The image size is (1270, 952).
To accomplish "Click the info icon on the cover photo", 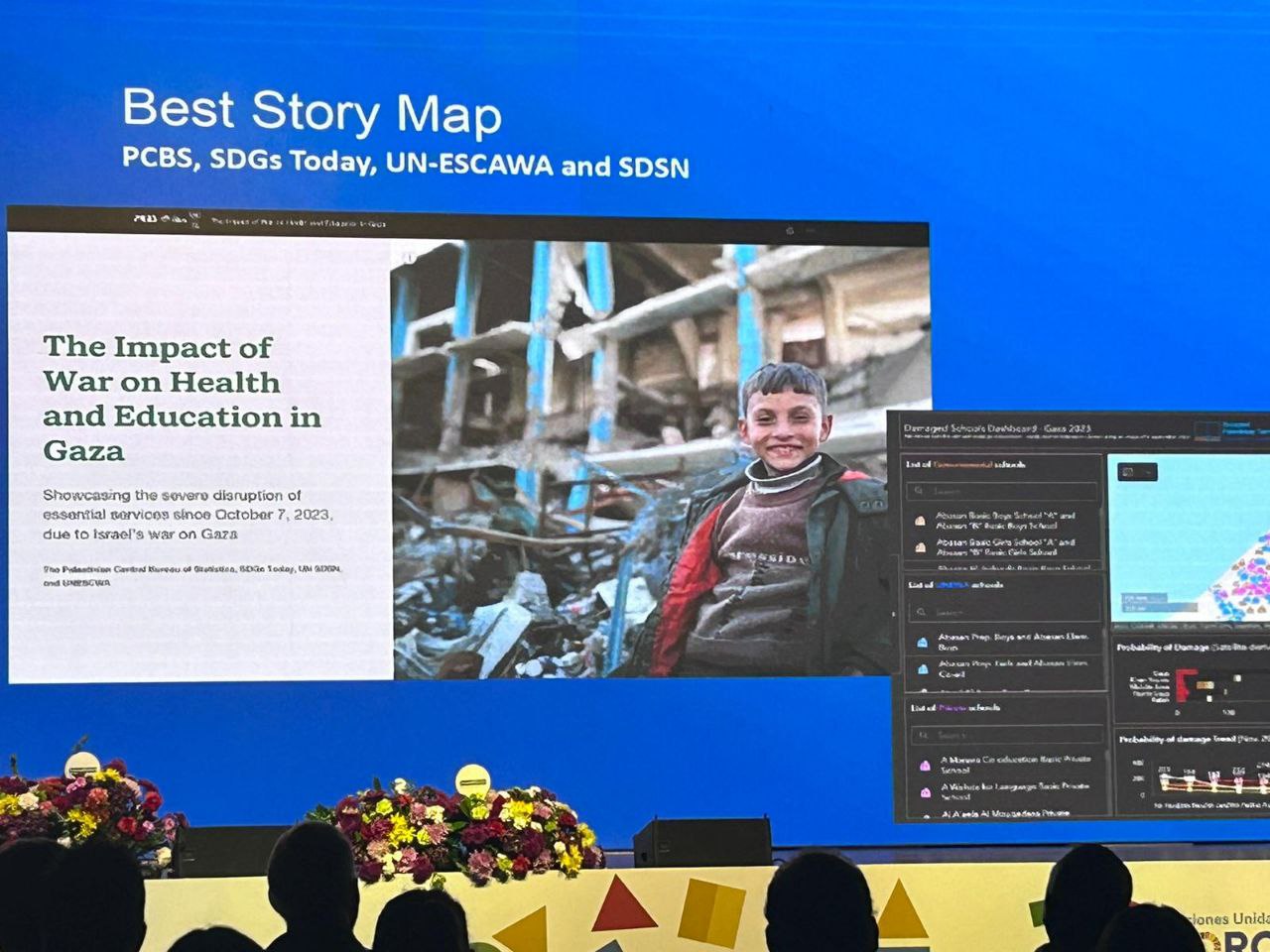I will pos(408,258).
